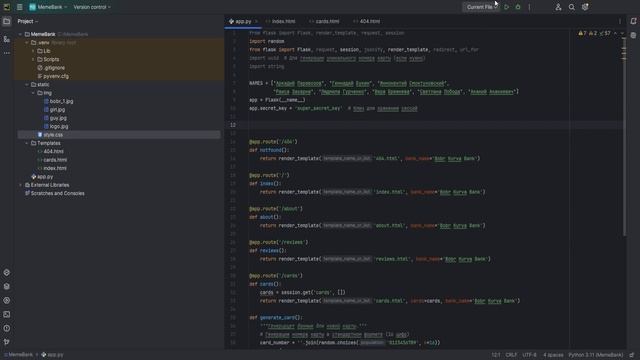
Task: Debug the current file
Action: point(518,7)
